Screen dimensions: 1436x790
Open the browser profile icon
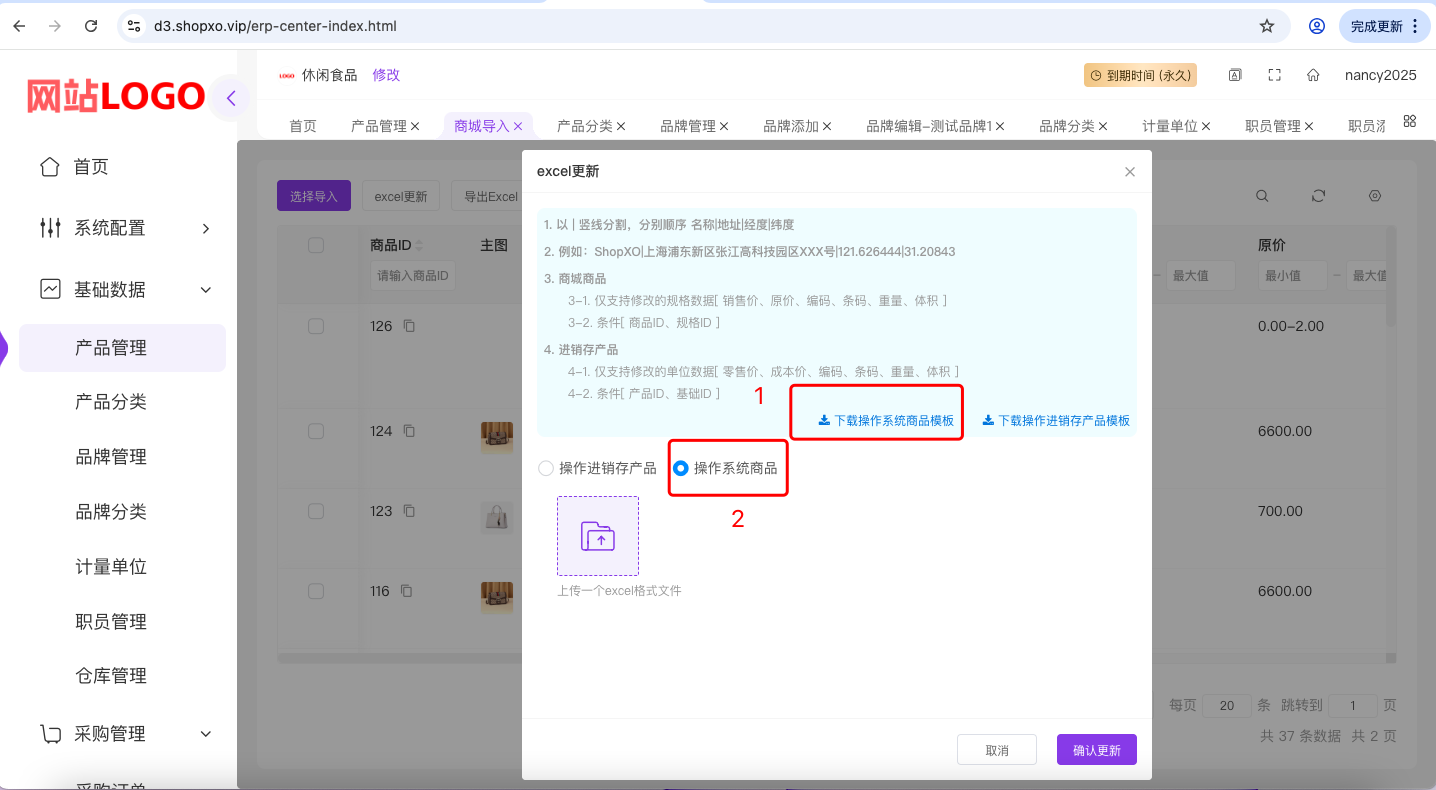(1317, 26)
